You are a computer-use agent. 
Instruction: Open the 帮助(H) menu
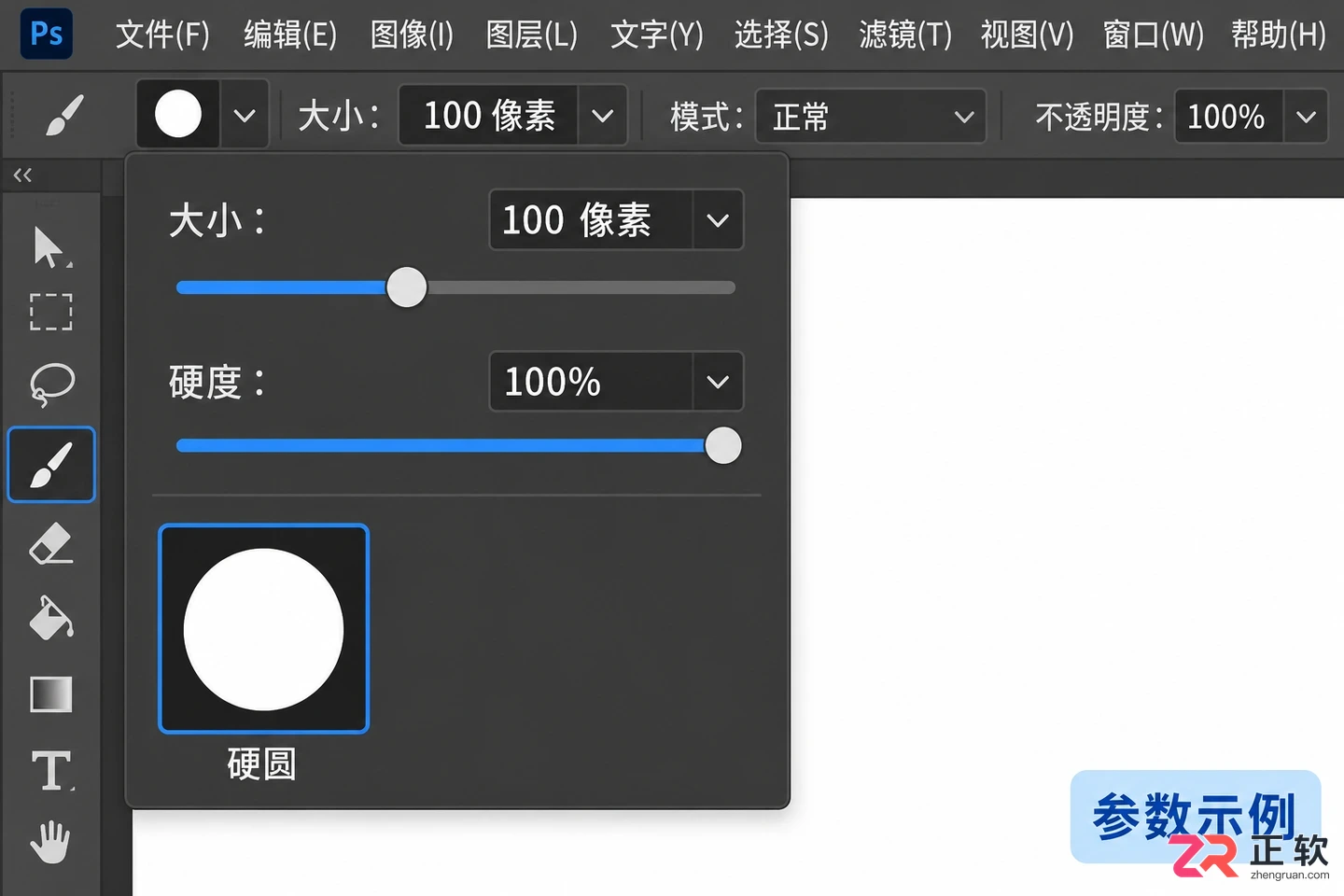point(1279,35)
